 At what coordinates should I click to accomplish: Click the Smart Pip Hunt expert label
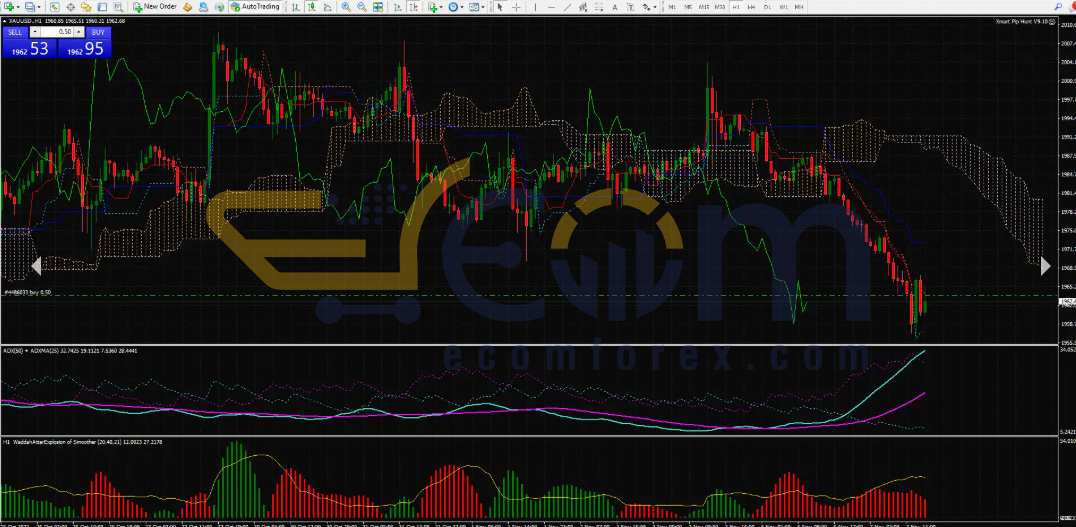click(x=1026, y=21)
